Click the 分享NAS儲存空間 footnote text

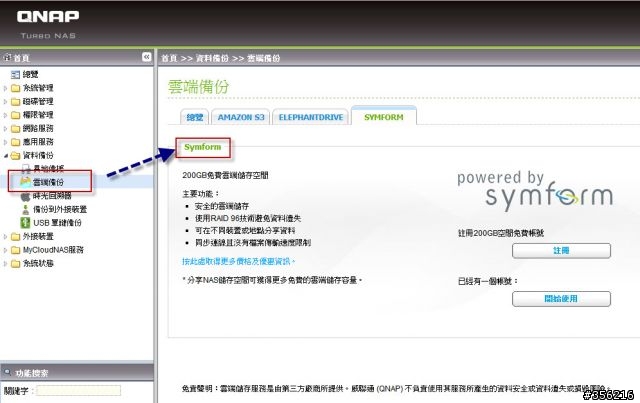click(x=272, y=280)
